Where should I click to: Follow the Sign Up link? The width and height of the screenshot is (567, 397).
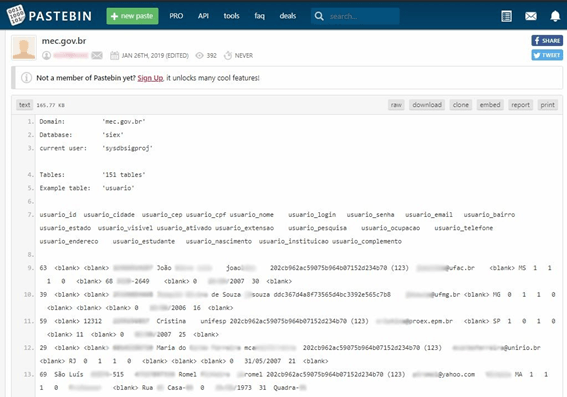(x=150, y=78)
